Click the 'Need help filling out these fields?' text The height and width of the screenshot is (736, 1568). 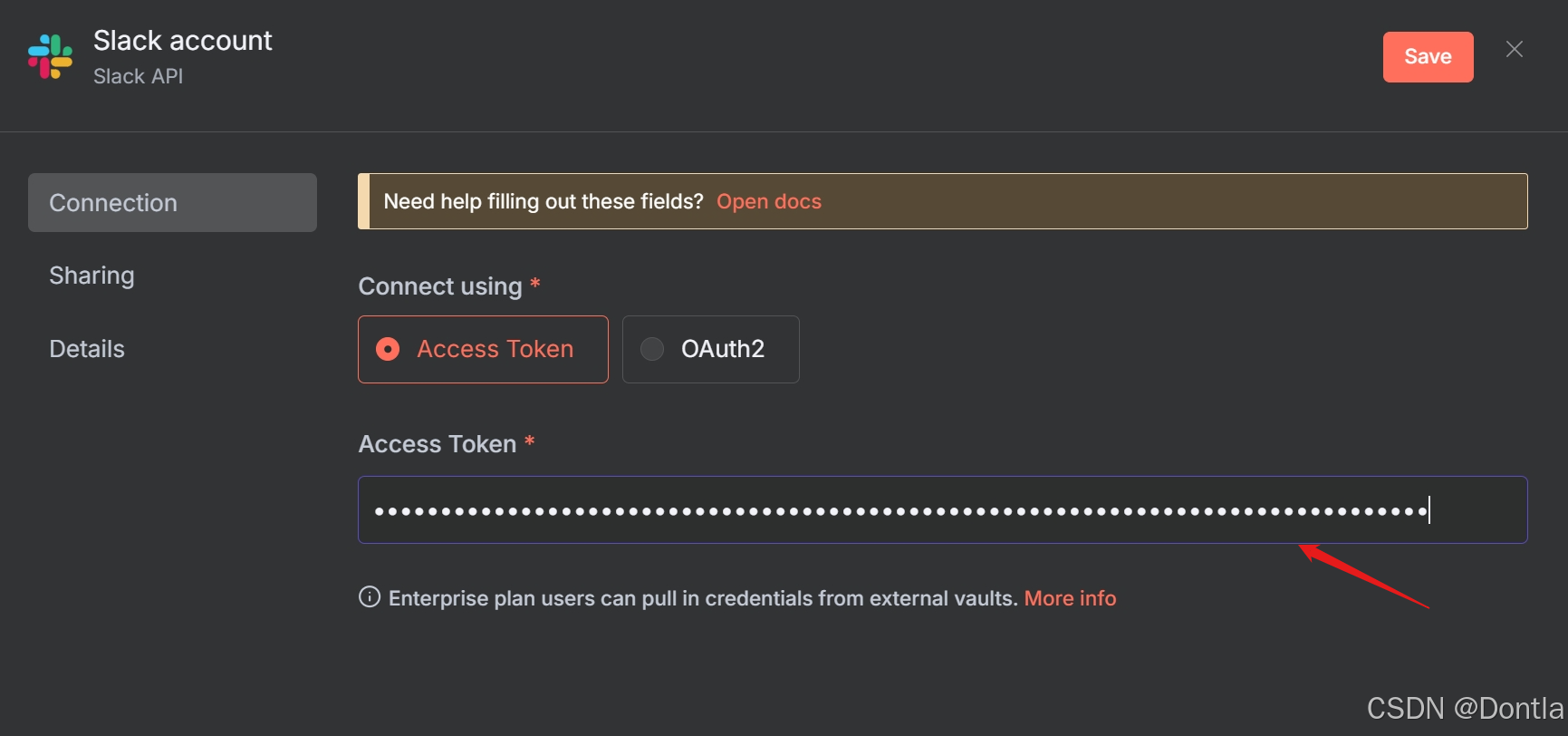[544, 201]
